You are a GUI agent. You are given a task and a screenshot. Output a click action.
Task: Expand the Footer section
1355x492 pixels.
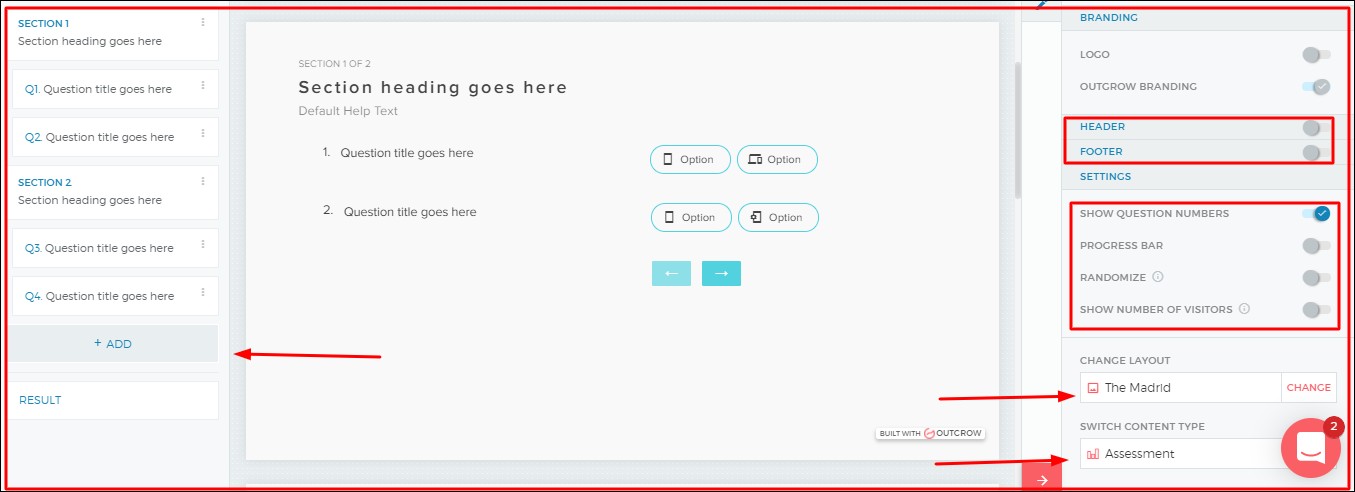point(1101,152)
